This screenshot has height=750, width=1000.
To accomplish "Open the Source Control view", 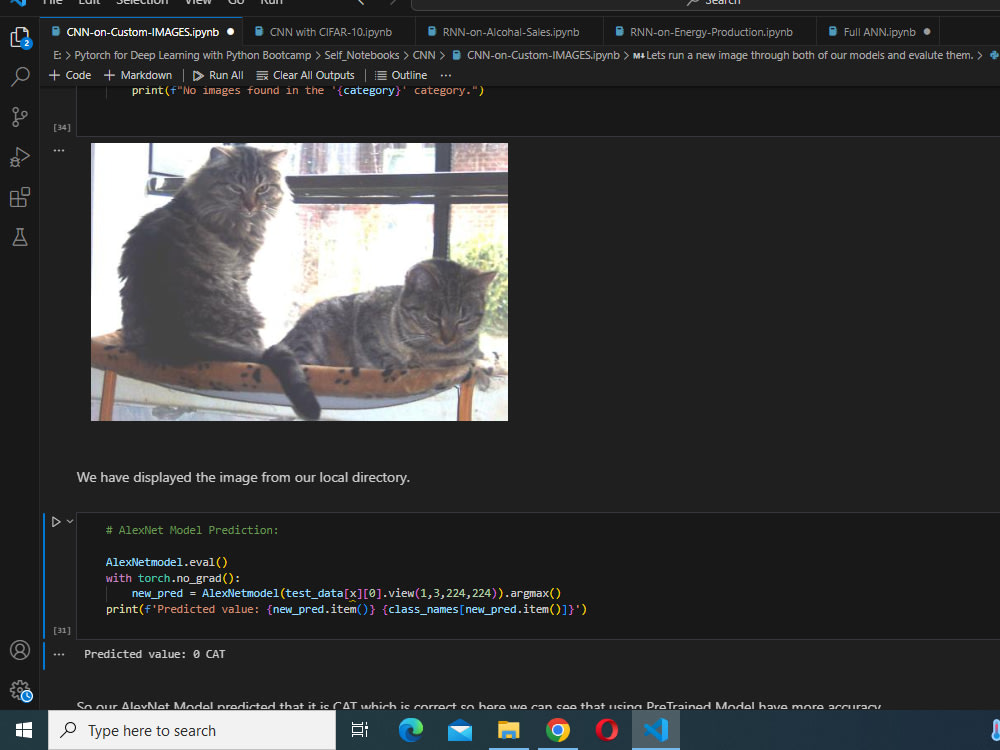I will 20,117.
